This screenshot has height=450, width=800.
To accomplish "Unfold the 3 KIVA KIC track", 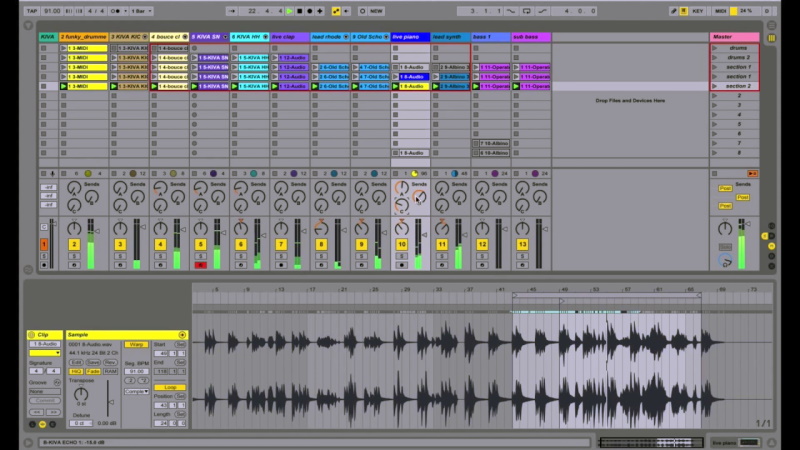I will [145, 37].
